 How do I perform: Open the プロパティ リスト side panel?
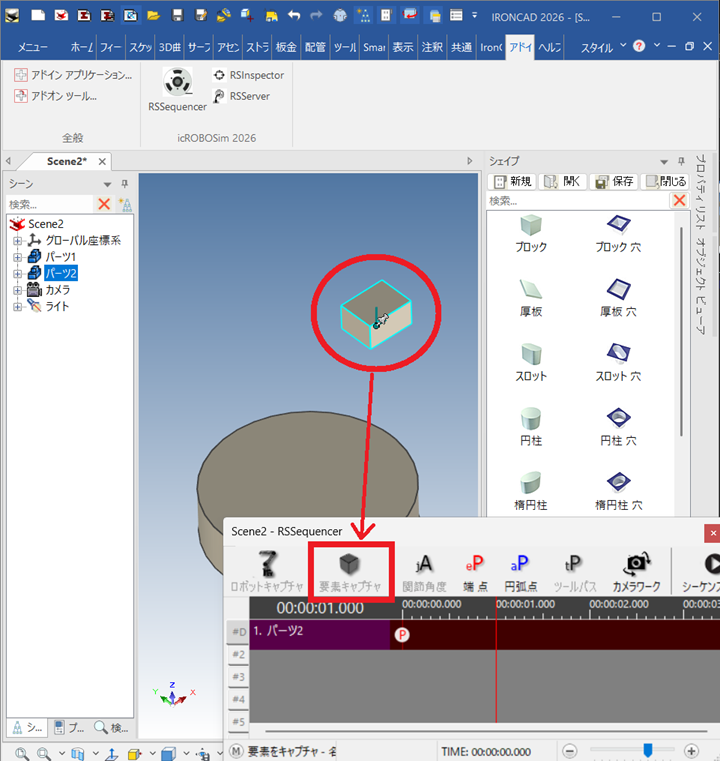(701, 192)
